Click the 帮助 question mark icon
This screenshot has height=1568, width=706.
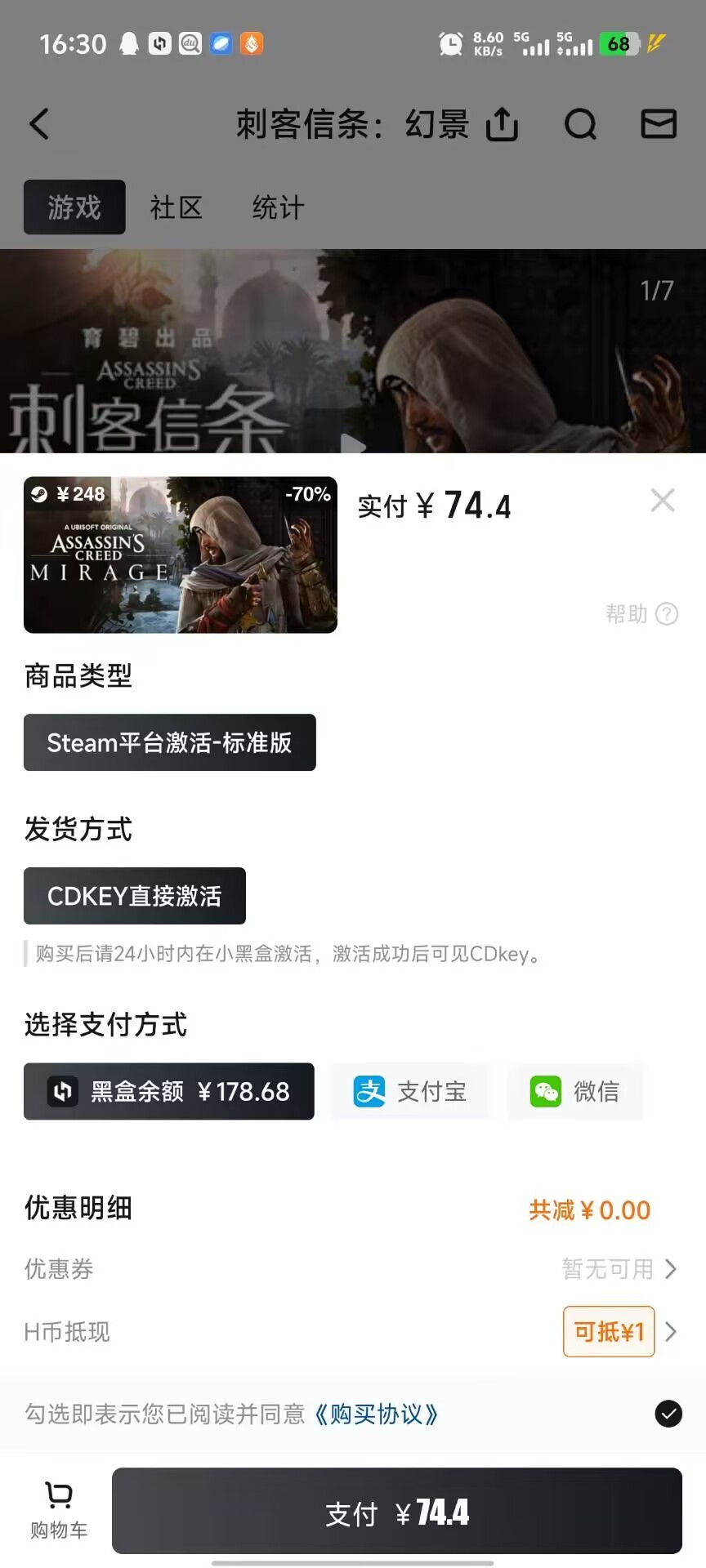click(x=667, y=614)
